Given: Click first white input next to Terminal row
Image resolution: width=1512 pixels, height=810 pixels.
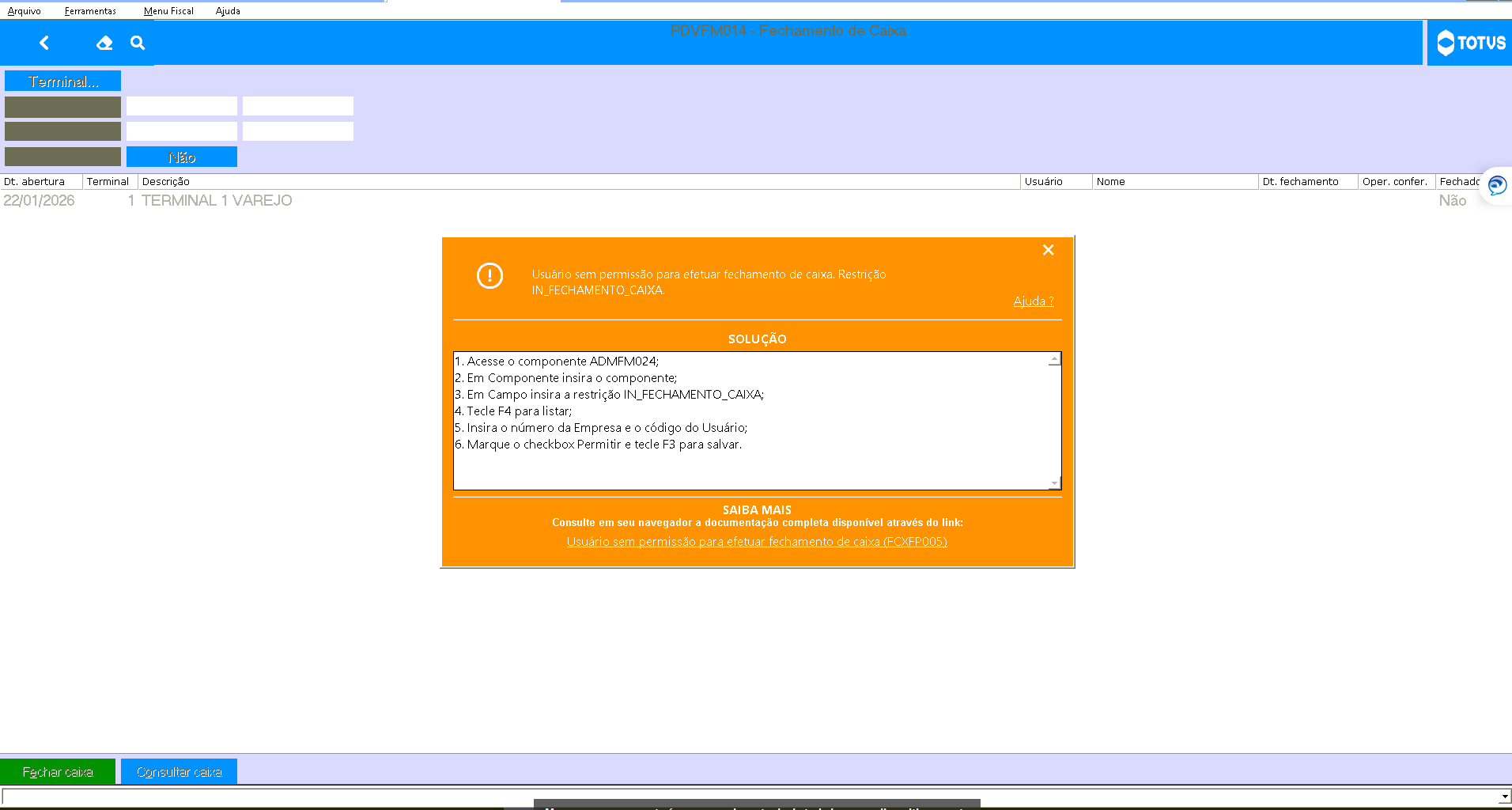Looking at the screenshot, I should point(182,106).
